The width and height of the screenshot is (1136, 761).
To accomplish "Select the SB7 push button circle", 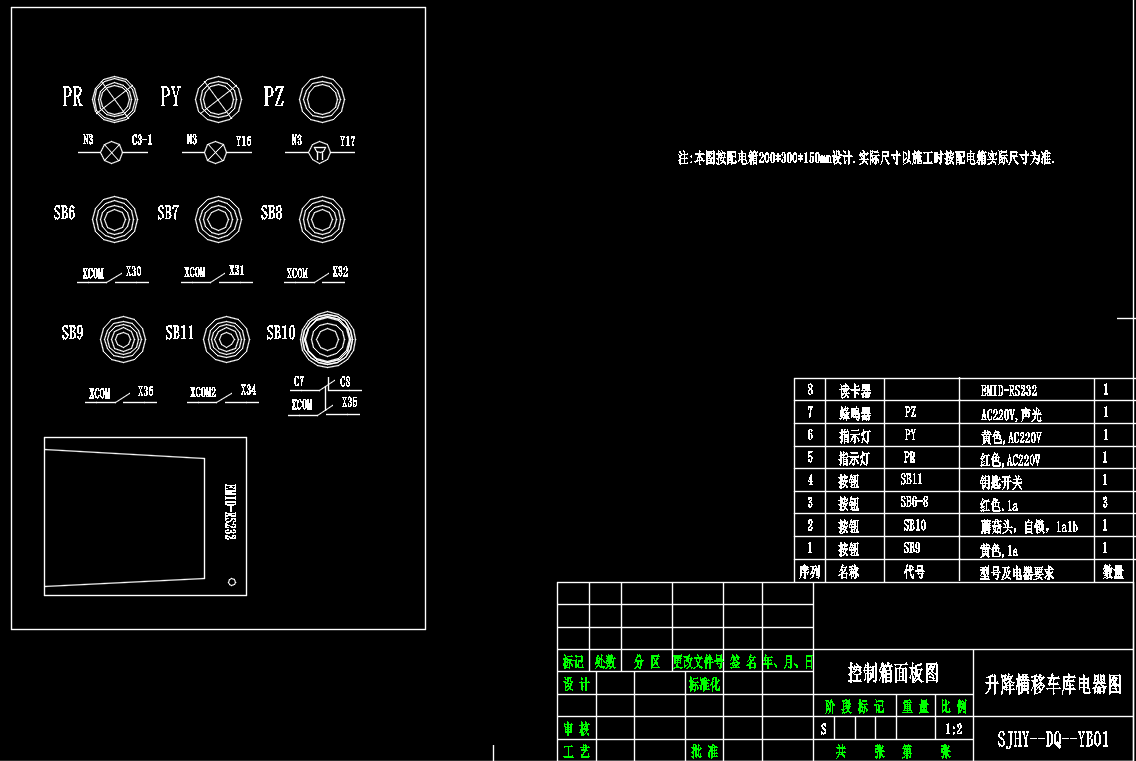I will pos(218,216).
